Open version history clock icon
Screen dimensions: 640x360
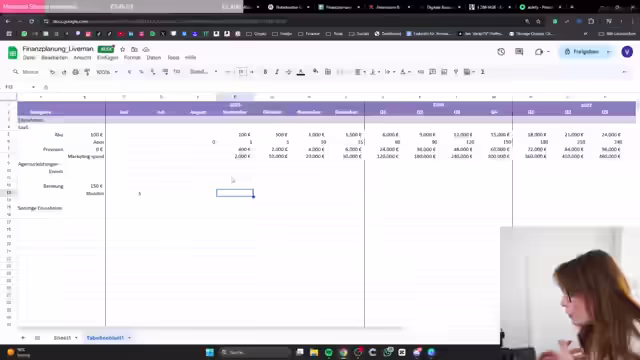(x=501, y=52)
